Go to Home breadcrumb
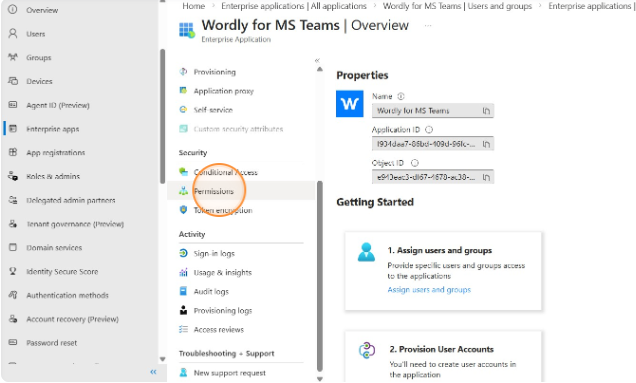The width and height of the screenshot is (636, 383). pyautogui.click(x=193, y=6)
